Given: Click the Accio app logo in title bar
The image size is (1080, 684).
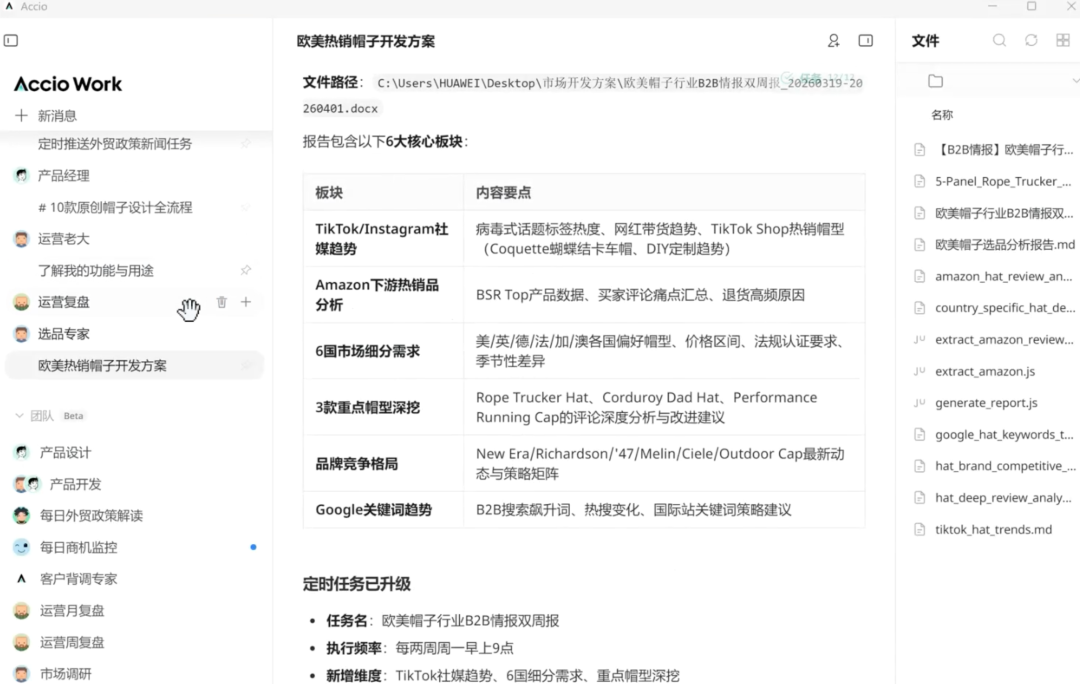Looking at the screenshot, I should 9,6.
